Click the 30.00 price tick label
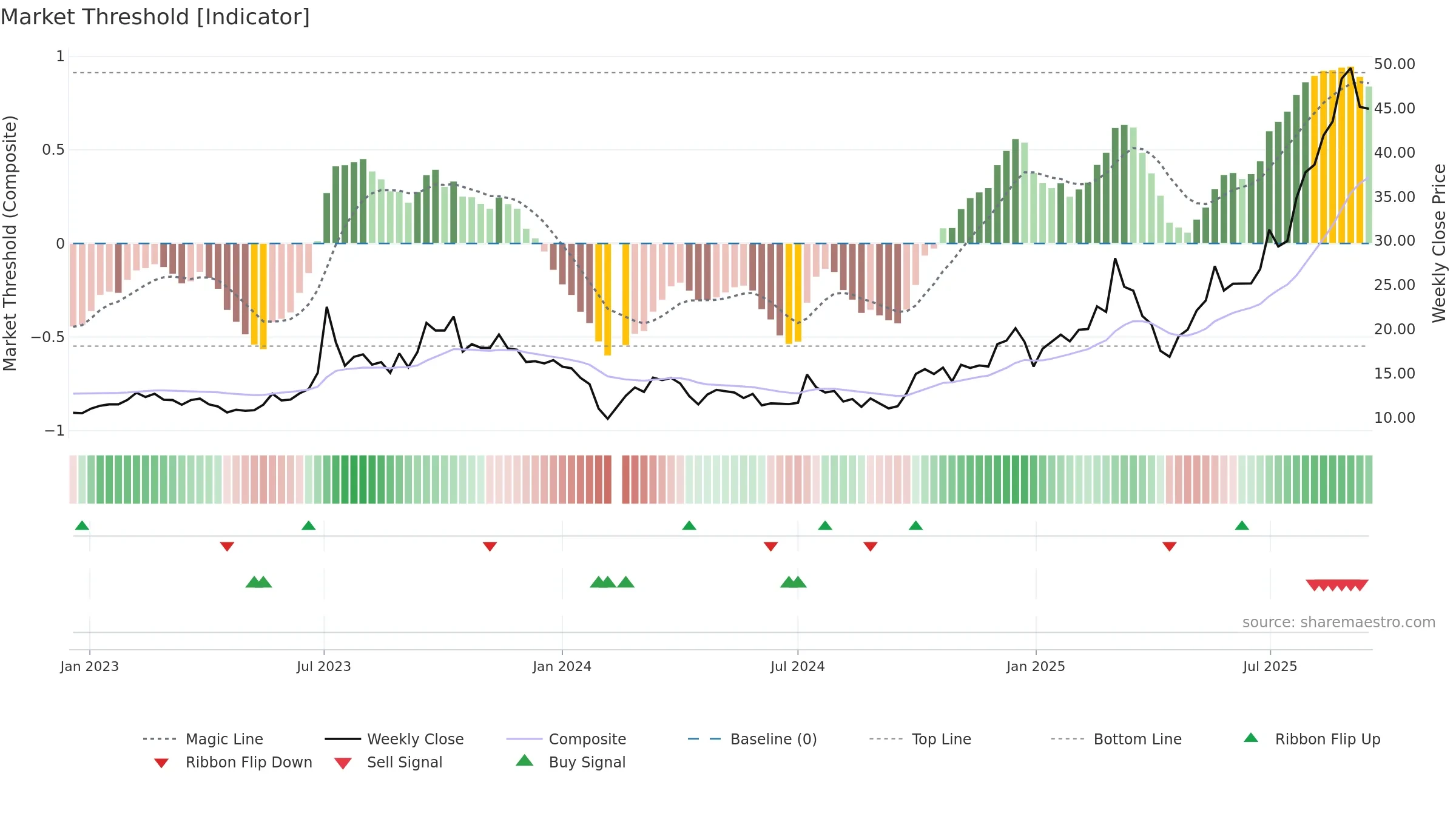 coord(1395,241)
